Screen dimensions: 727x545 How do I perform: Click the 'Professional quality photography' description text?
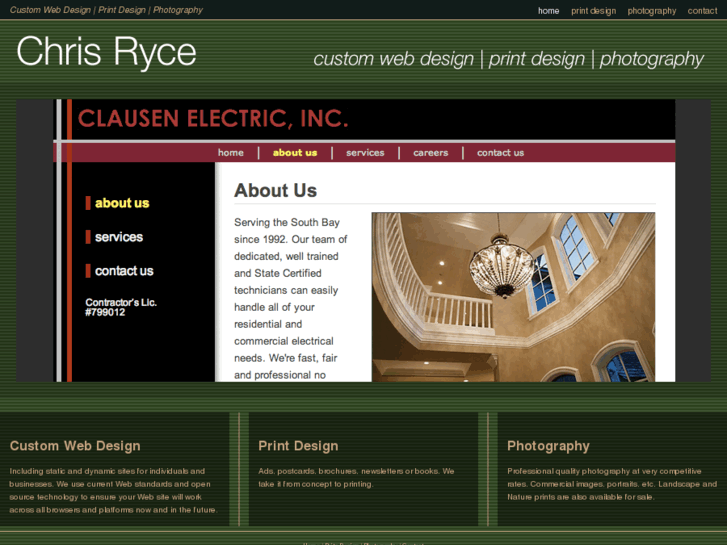tap(612, 484)
